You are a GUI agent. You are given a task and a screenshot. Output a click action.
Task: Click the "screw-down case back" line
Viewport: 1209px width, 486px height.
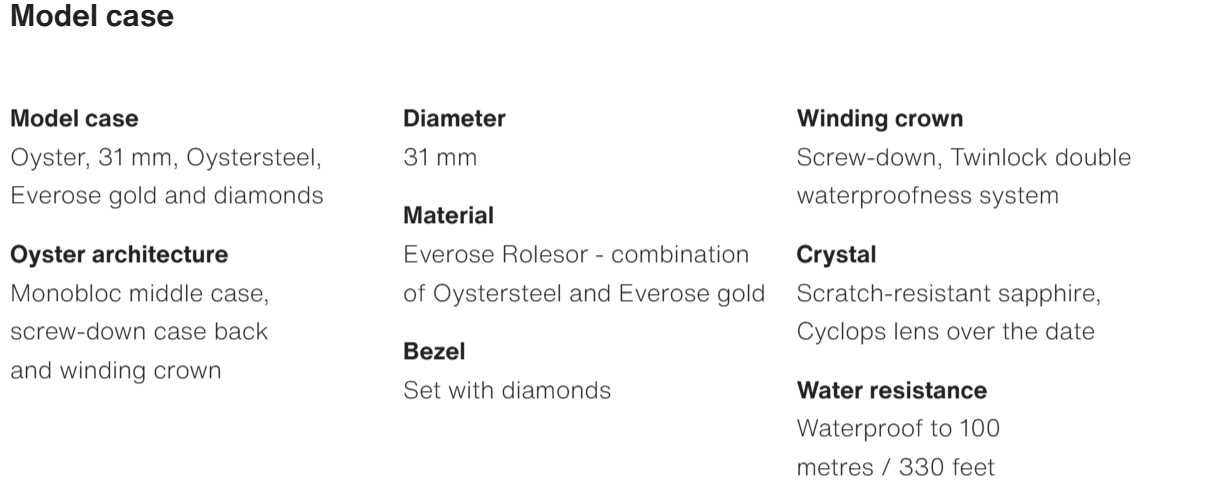pos(139,332)
